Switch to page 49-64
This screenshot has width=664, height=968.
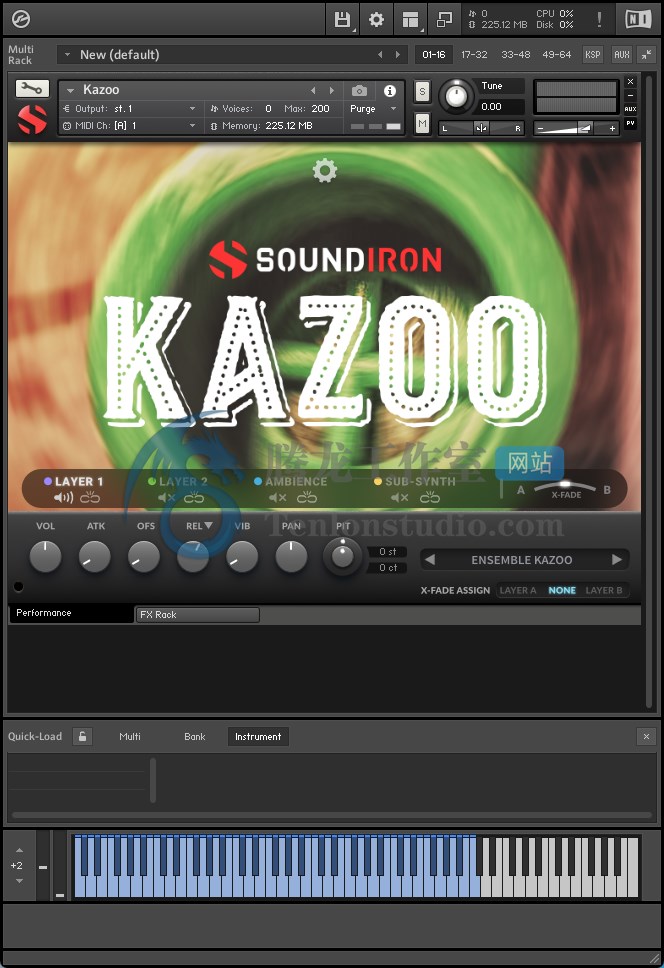[557, 54]
